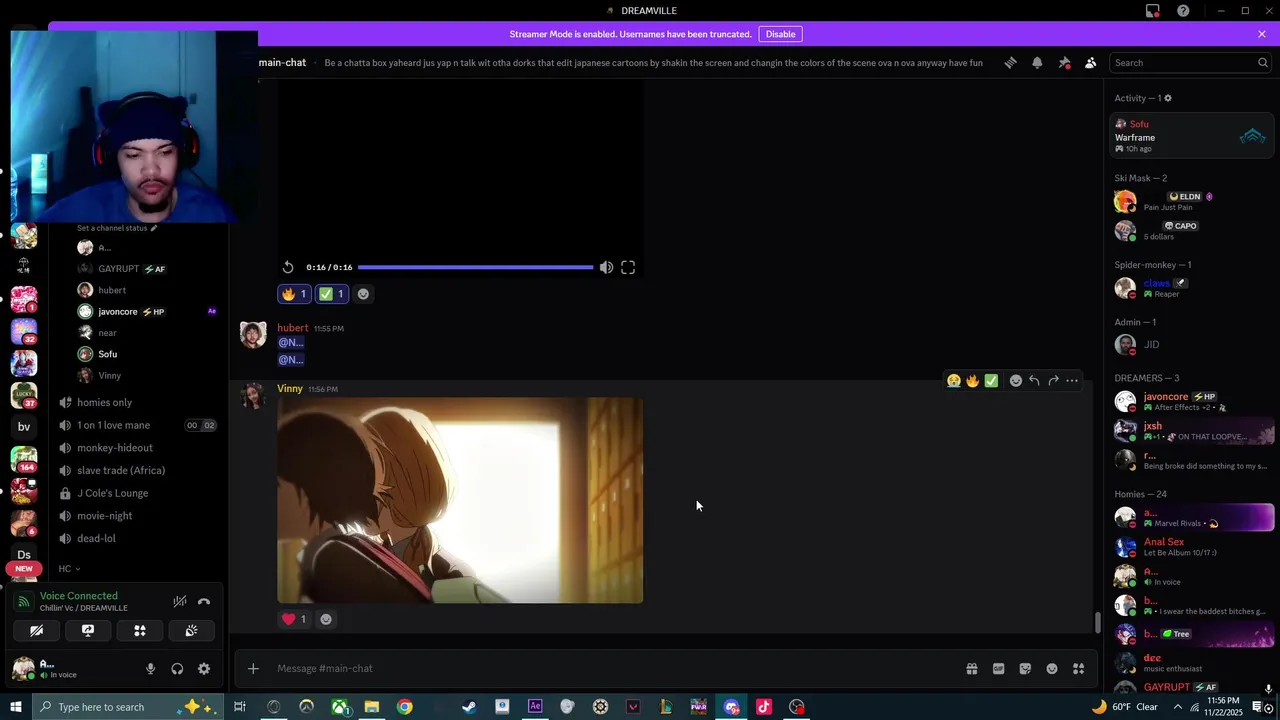Image resolution: width=1280 pixels, height=720 pixels.
Task: Disable Streamer Mode button
Action: [780, 34]
